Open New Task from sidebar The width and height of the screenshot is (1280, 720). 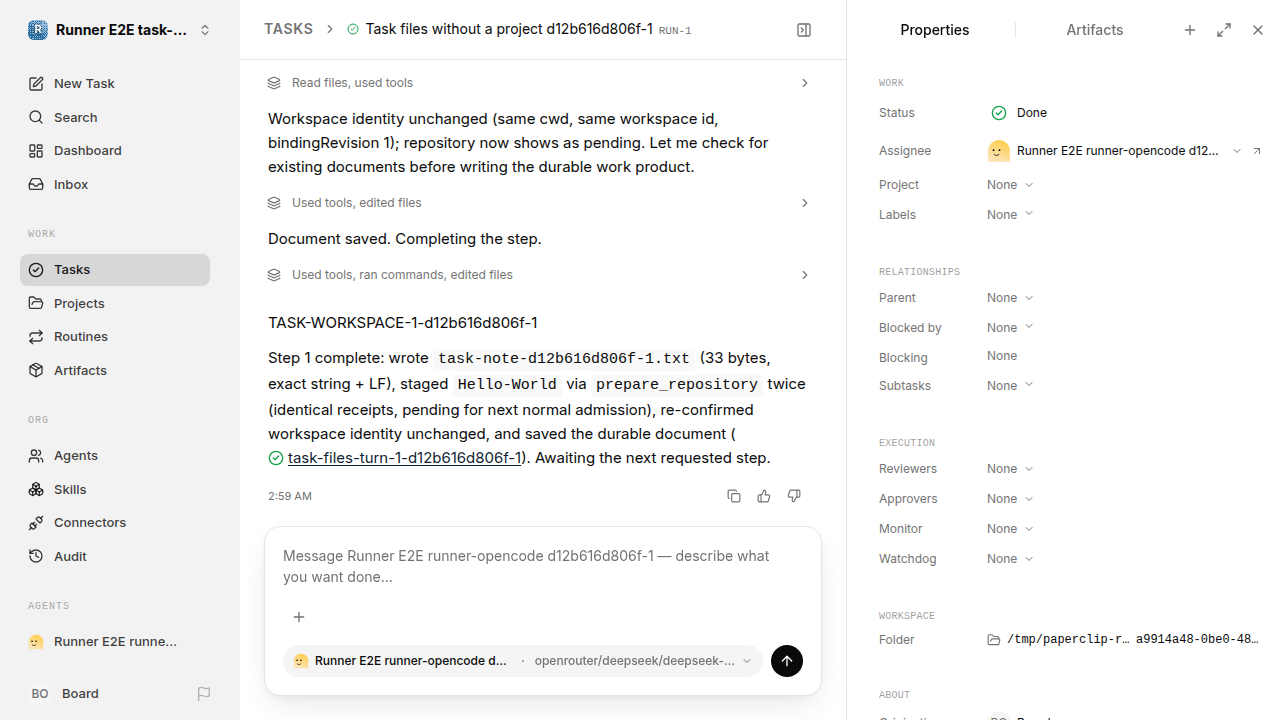(115, 83)
